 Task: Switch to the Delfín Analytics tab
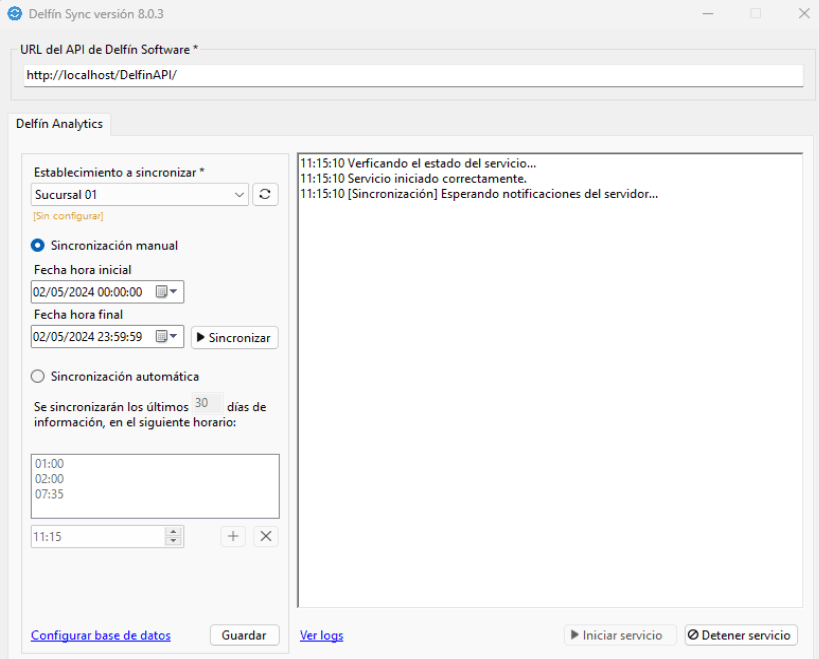pyautogui.click(x=59, y=124)
